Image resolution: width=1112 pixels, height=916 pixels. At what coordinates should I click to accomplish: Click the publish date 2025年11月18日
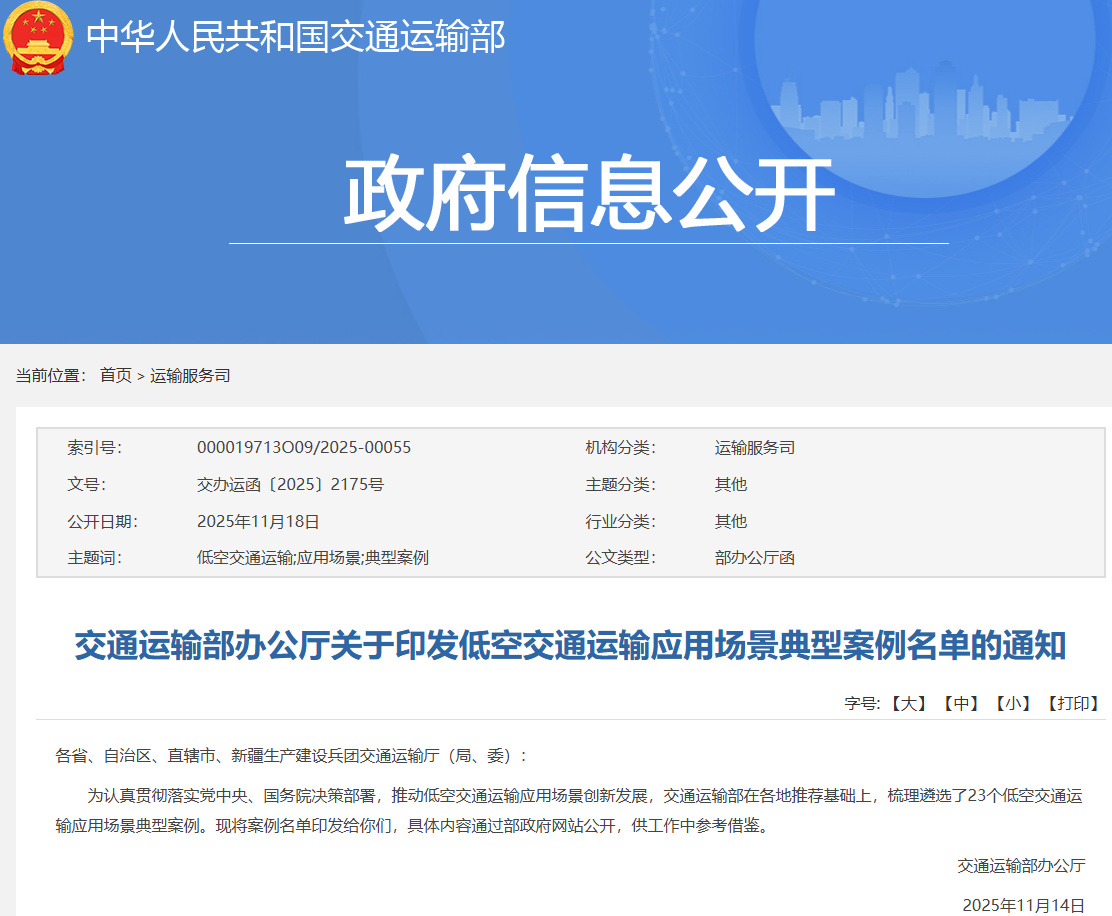tap(258, 522)
